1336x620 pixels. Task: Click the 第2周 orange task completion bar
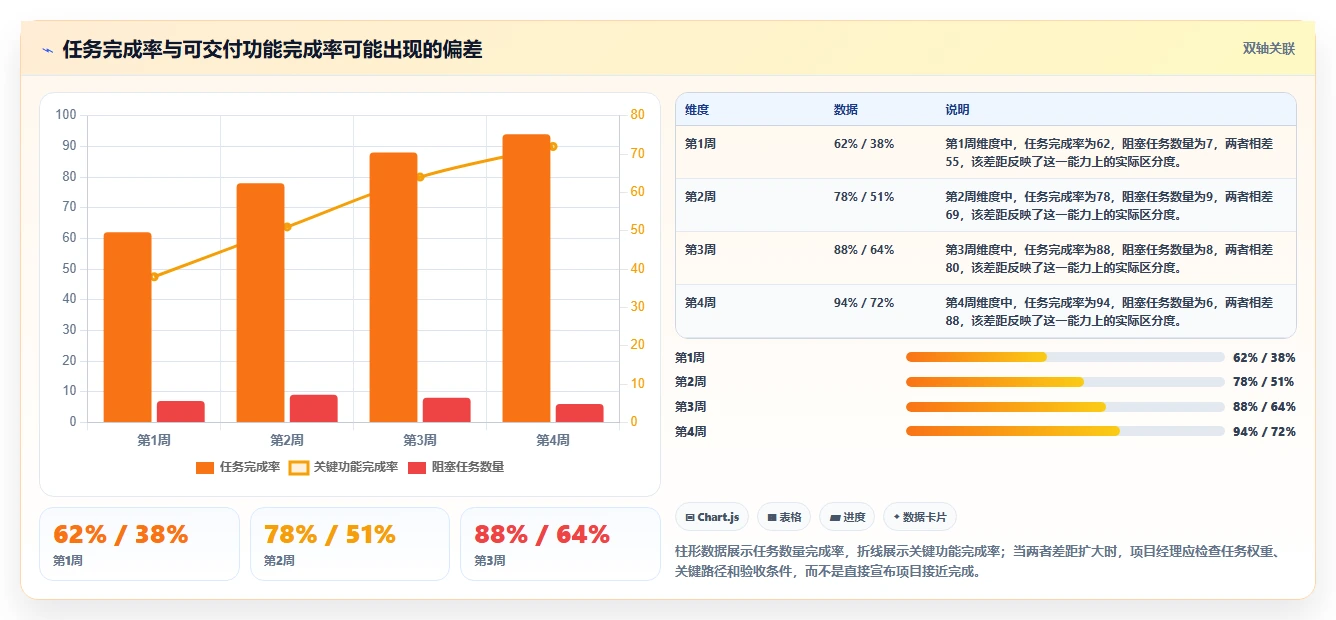point(260,302)
